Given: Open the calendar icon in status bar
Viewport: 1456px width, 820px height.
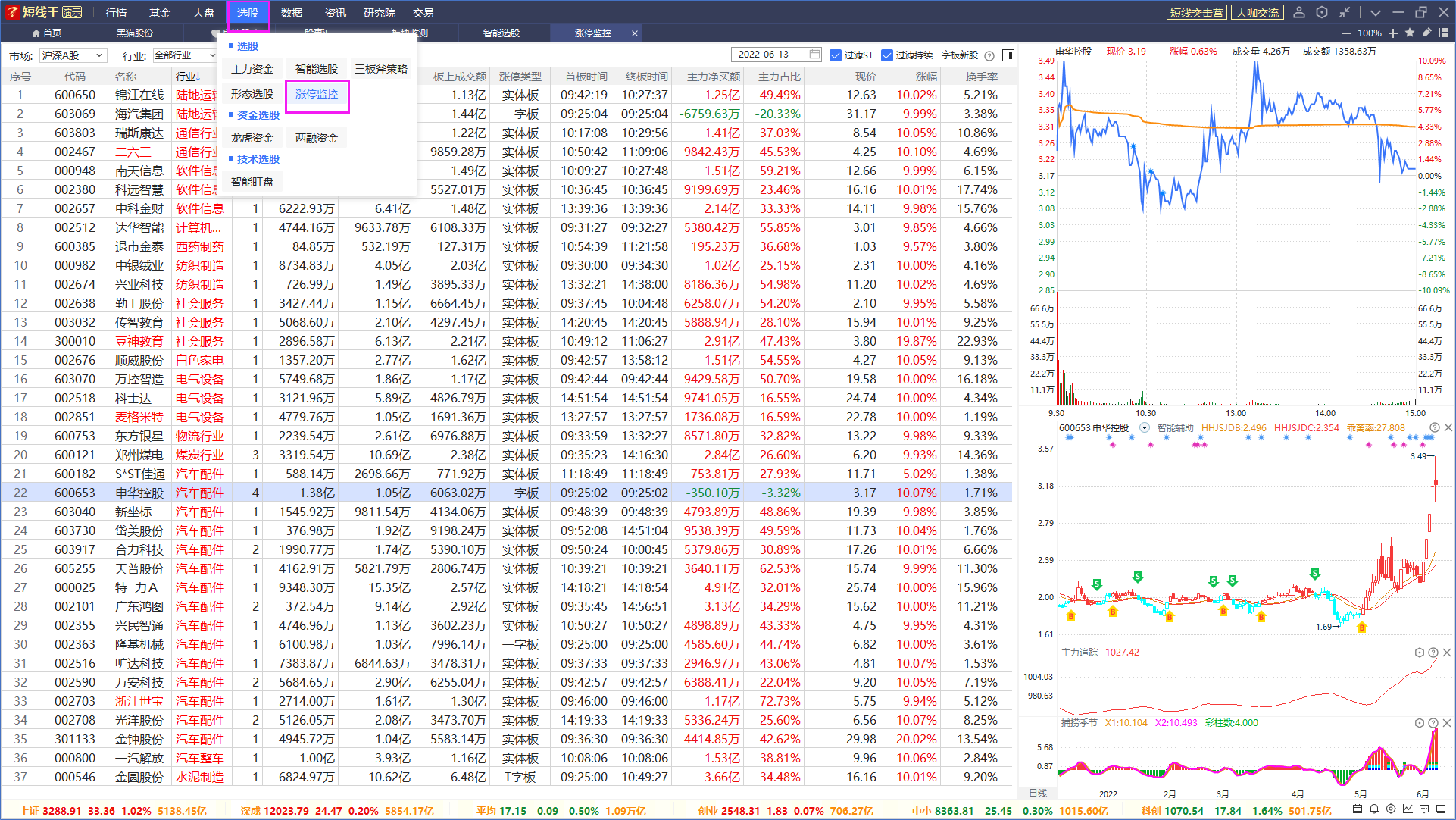Looking at the screenshot, I should [x=1358, y=810].
